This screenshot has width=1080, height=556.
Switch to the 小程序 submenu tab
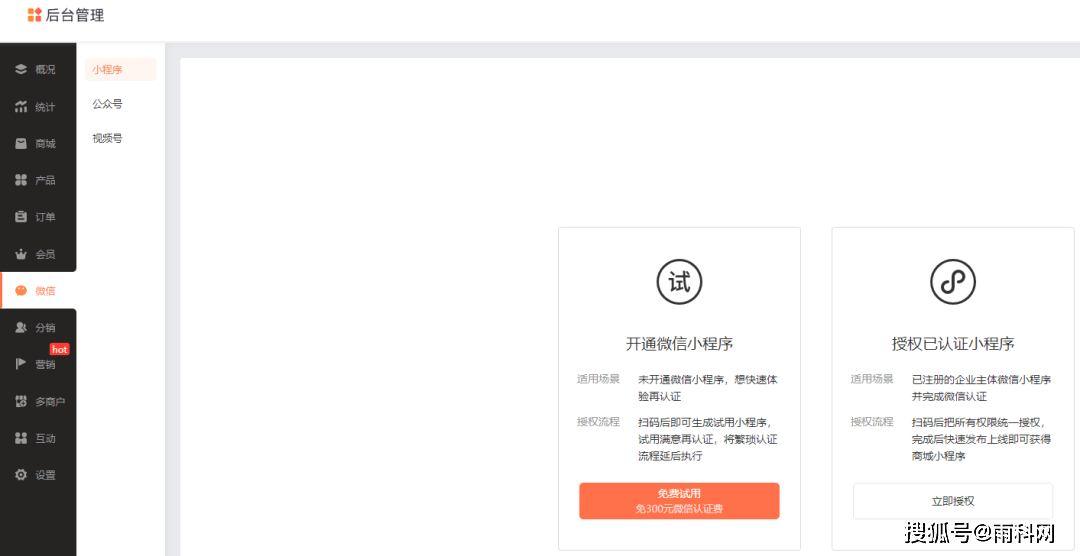[x=107, y=70]
